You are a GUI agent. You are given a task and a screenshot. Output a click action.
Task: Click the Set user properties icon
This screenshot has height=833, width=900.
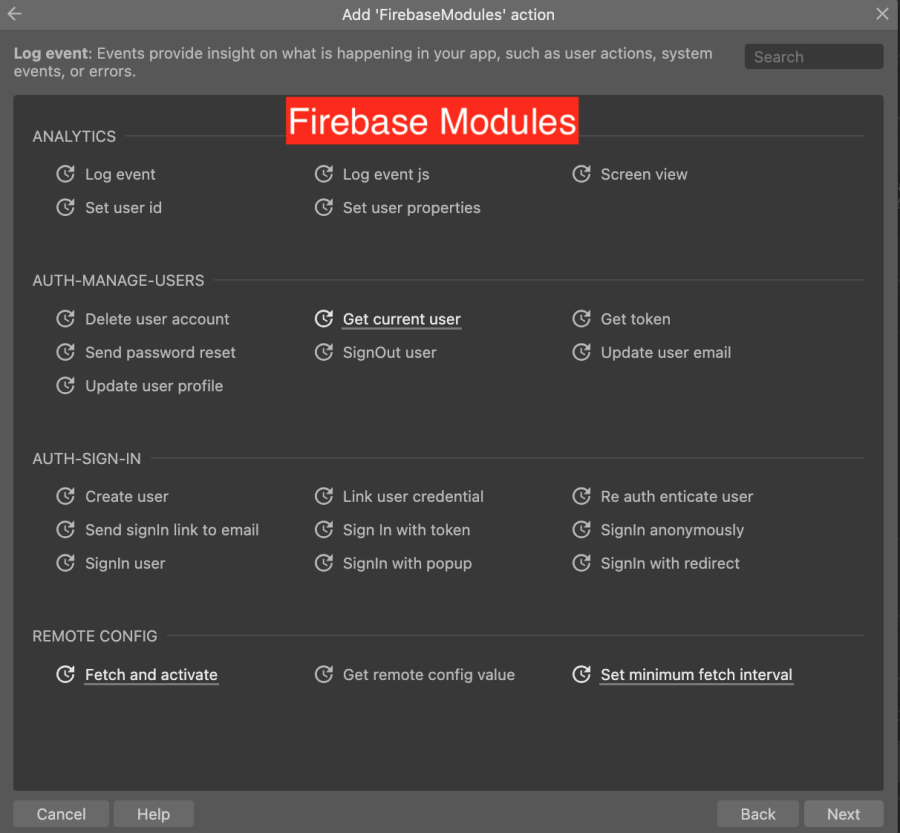pyautogui.click(x=323, y=208)
